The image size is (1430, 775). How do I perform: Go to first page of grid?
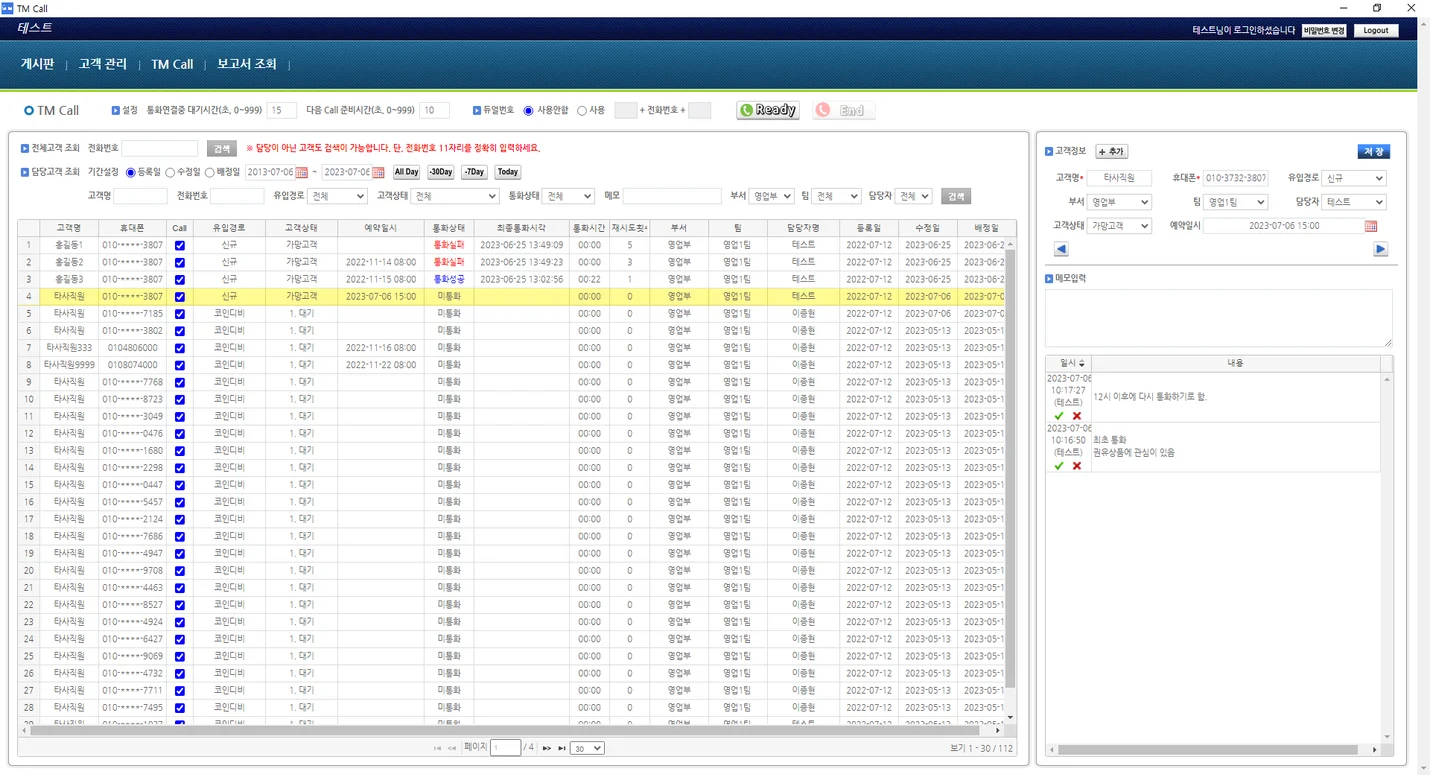pyautogui.click(x=437, y=748)
